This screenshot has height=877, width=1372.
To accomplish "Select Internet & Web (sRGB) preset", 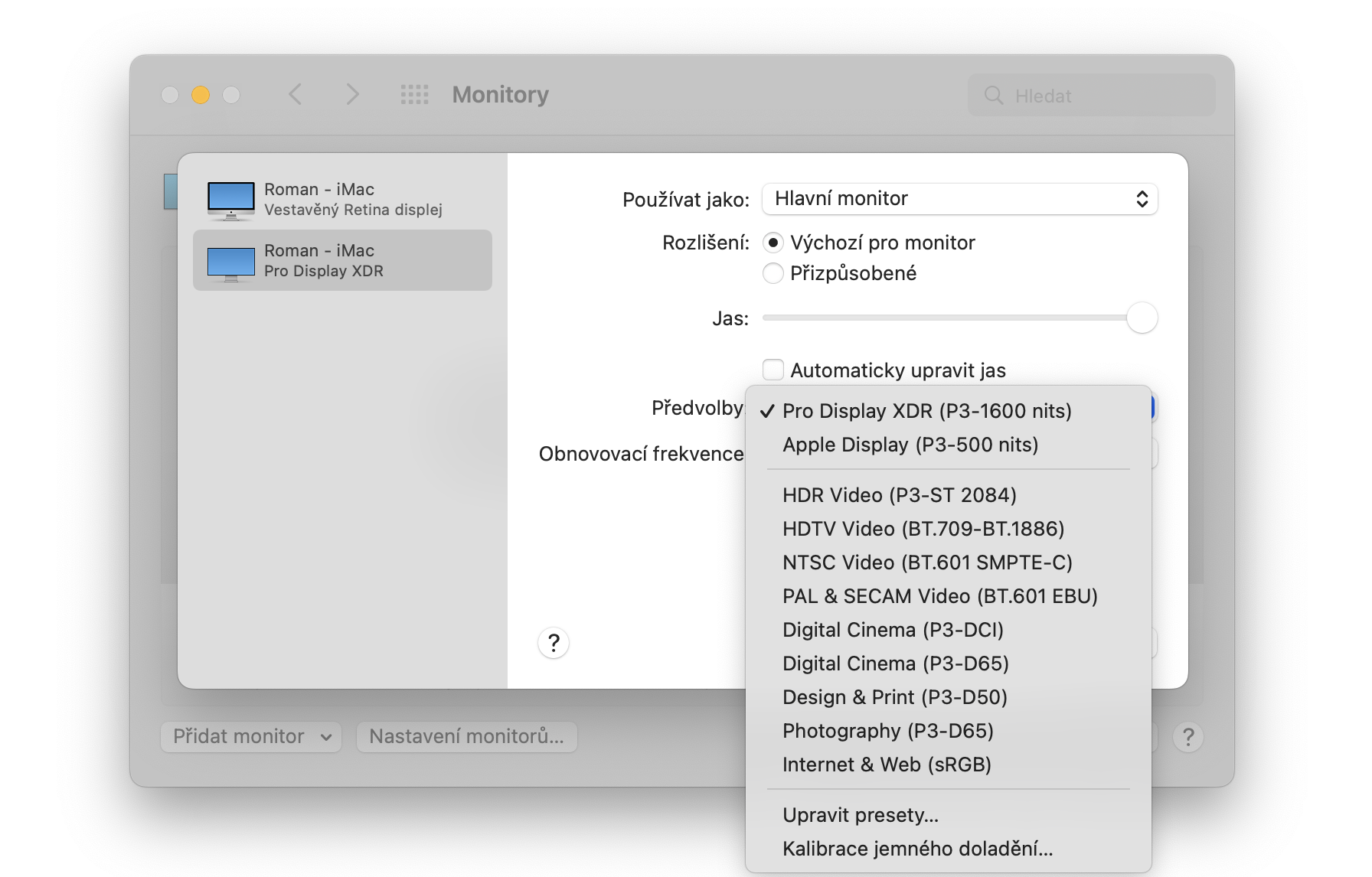I will [887, 765].
